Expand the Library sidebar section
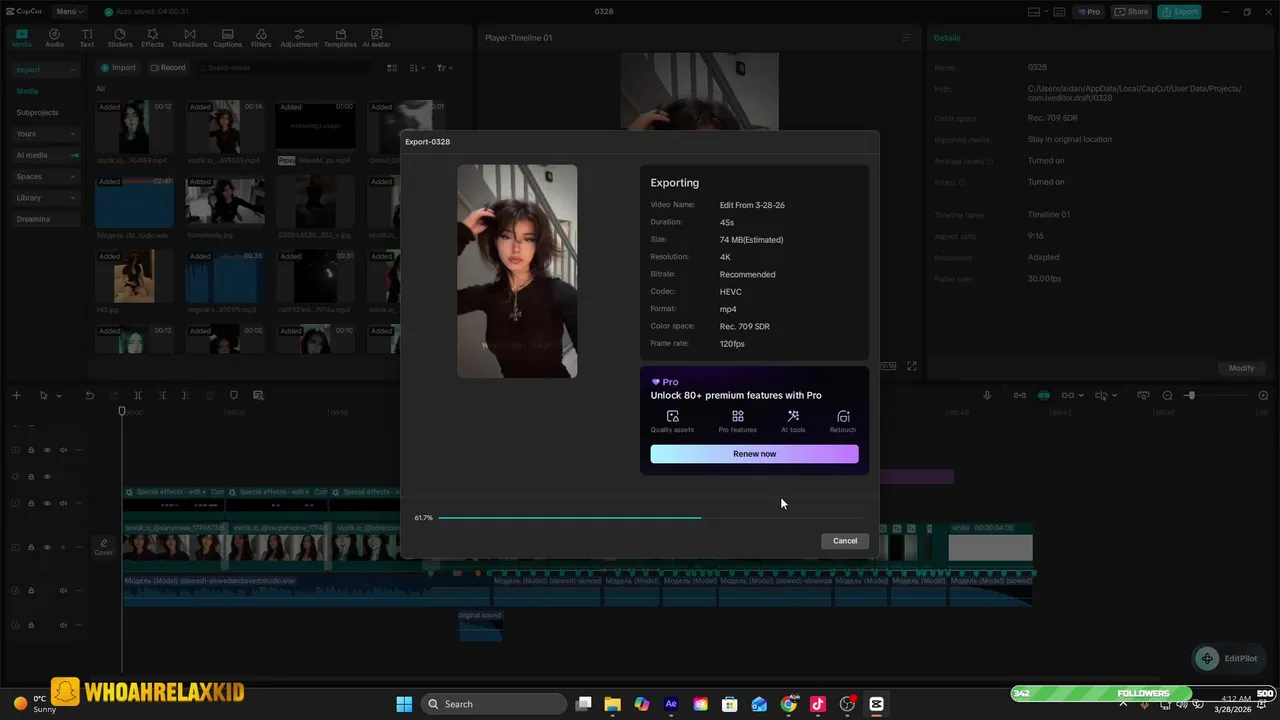This screenshot has width=1280, height=720. click(46, 198)
